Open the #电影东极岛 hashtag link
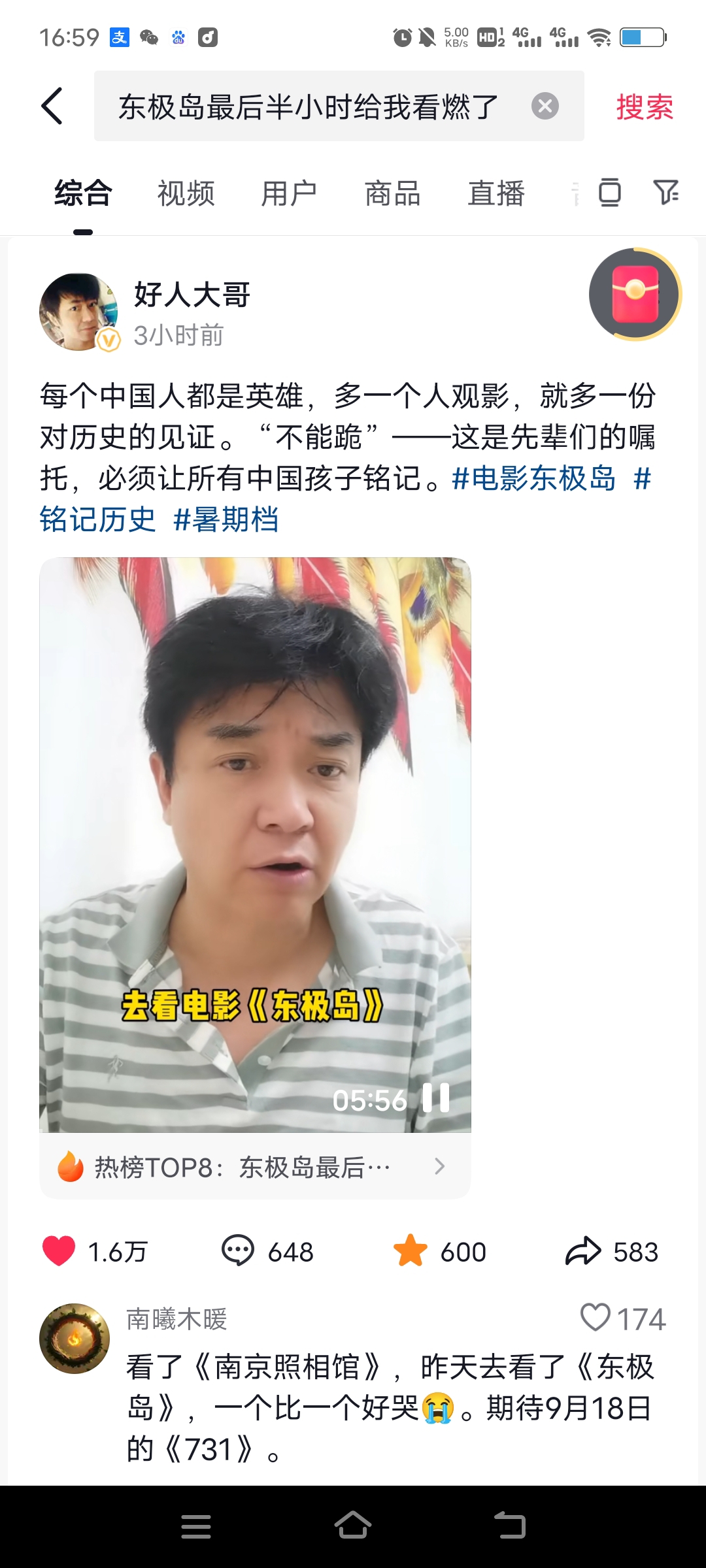The width and height of the screenshot is (706, 1568). [x=534, y=478]
